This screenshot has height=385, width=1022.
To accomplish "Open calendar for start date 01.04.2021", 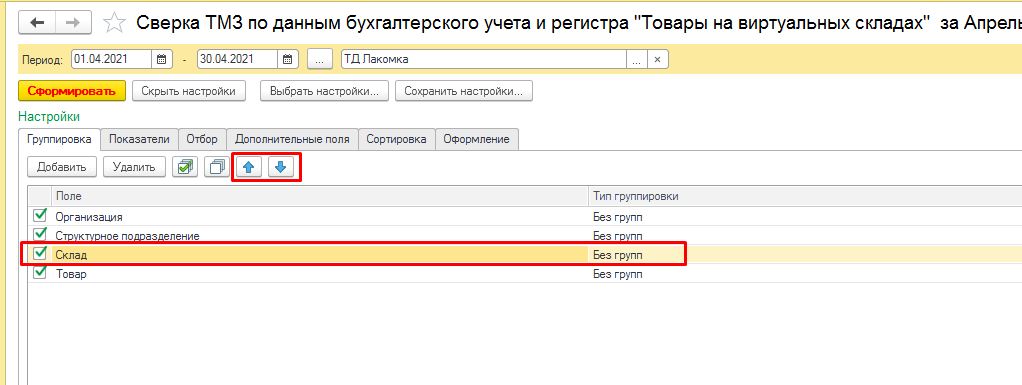I will 162,59.
